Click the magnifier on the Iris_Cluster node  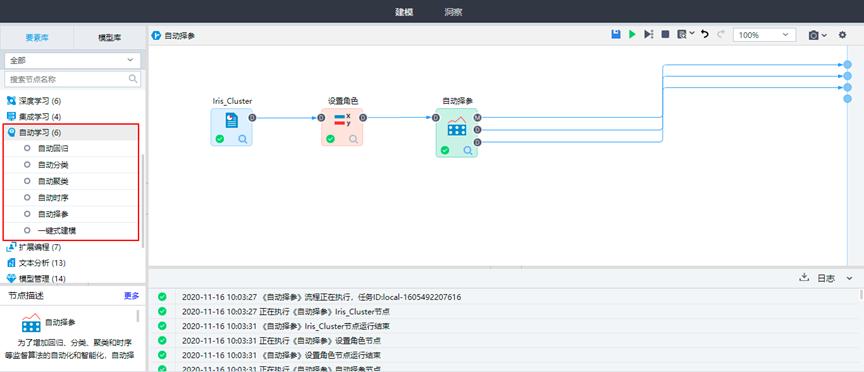243,139
